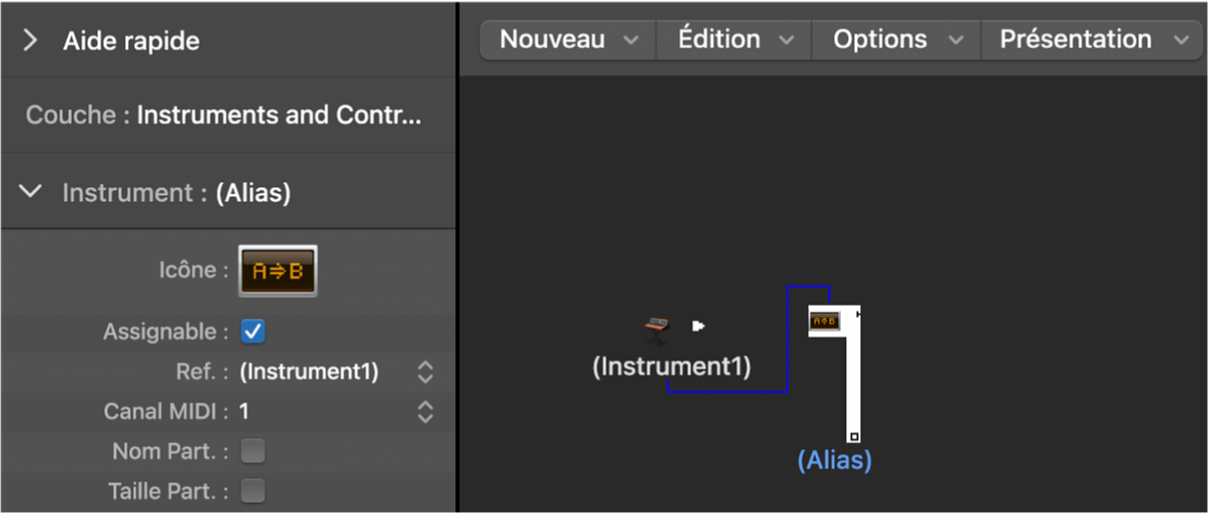This screenshot has width=1210, height=513.
Task: Open the Canal MIDI pop-up menu
Action: click(x=425, y=411)
